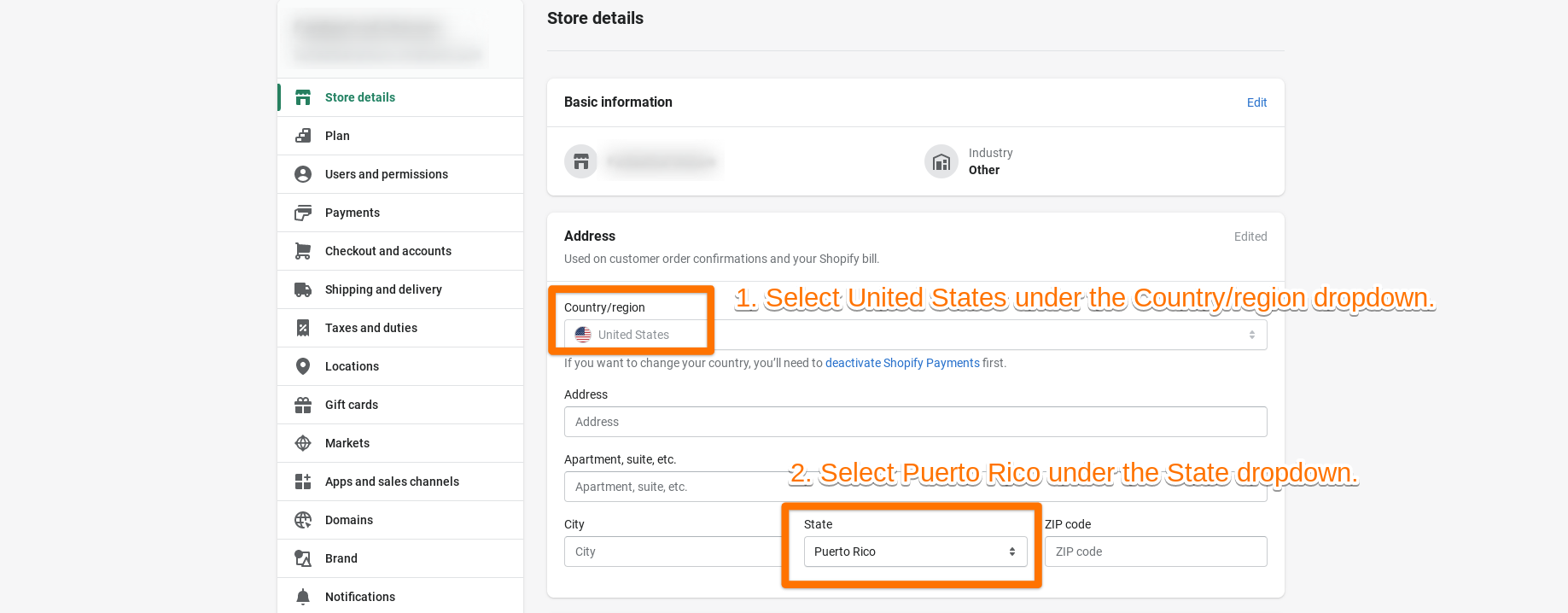Focus the ZIP code field

pos(1155,552)
